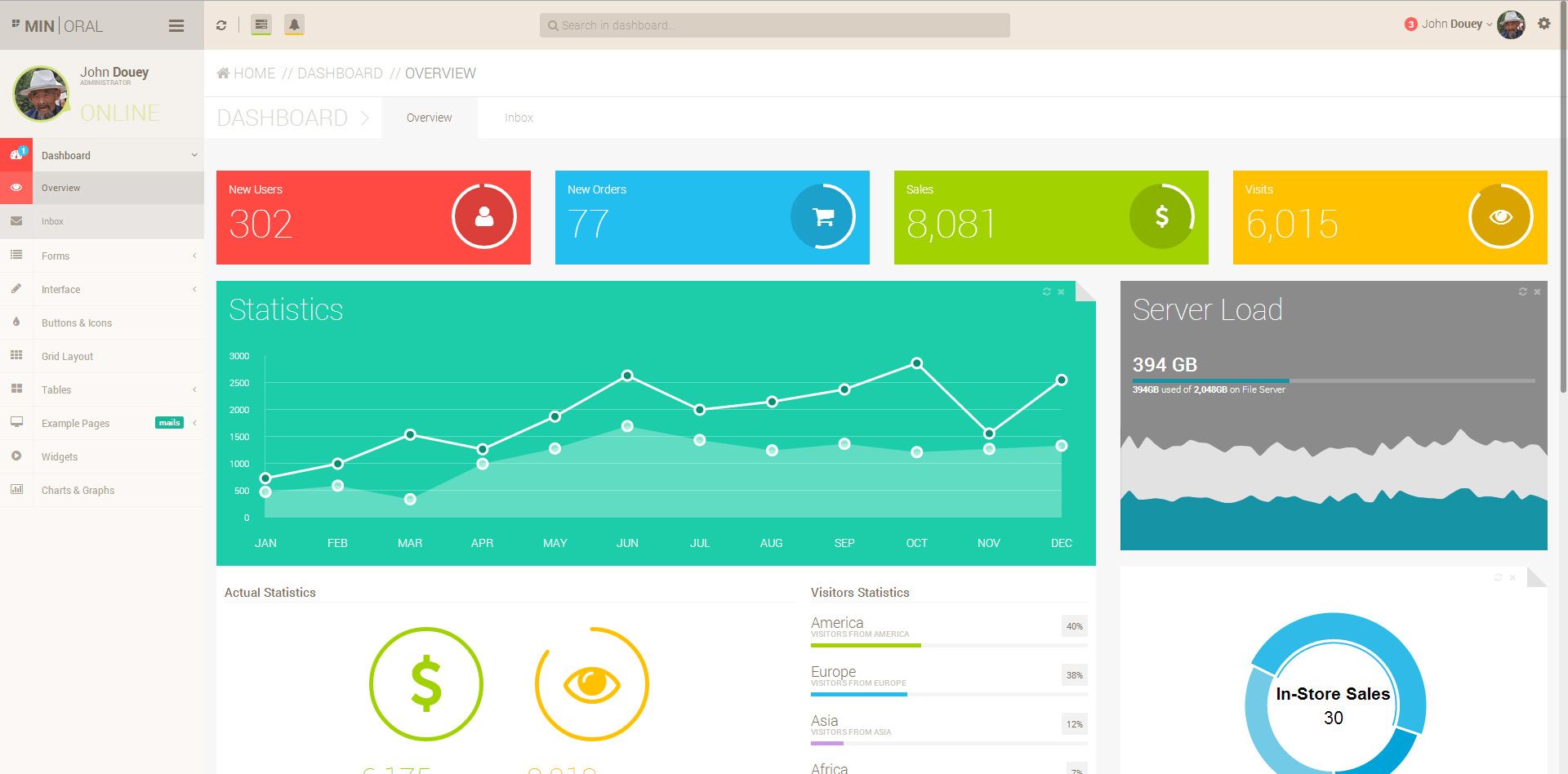Refresh the Statistics panel
This screenshot has height=774, width=1568.
pyautogui.click(x=1046, y=291)
